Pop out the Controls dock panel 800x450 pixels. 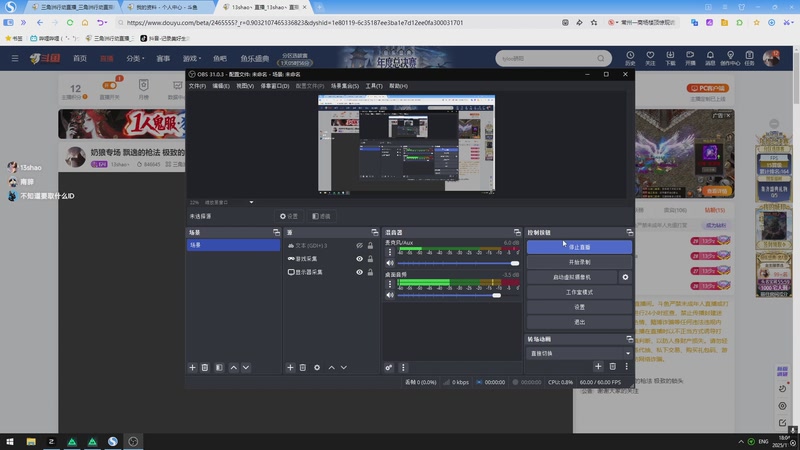[x=629, y=232]
